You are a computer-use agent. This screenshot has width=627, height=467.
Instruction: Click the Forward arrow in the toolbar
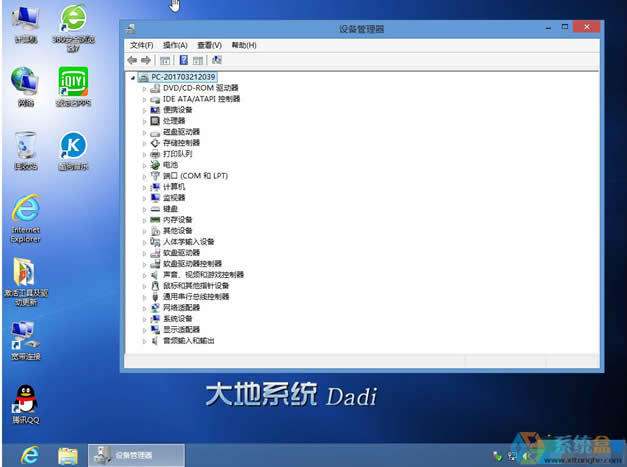[x=145, y=60]
